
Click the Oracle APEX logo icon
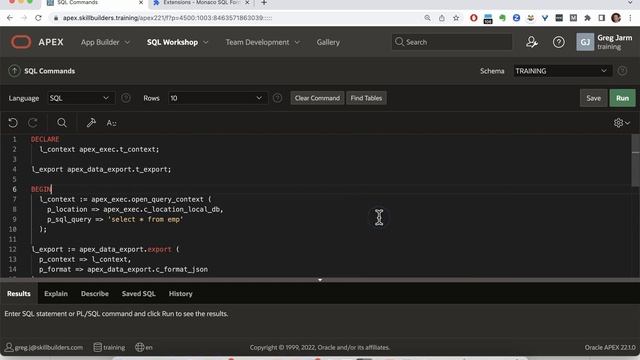(21, 42)
